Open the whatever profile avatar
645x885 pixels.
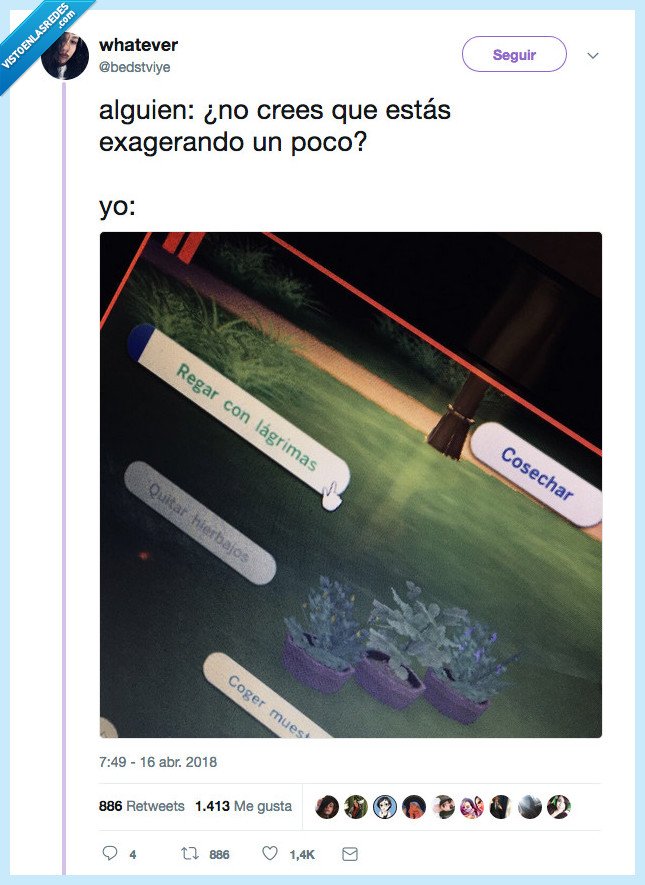tap(65, 56)
